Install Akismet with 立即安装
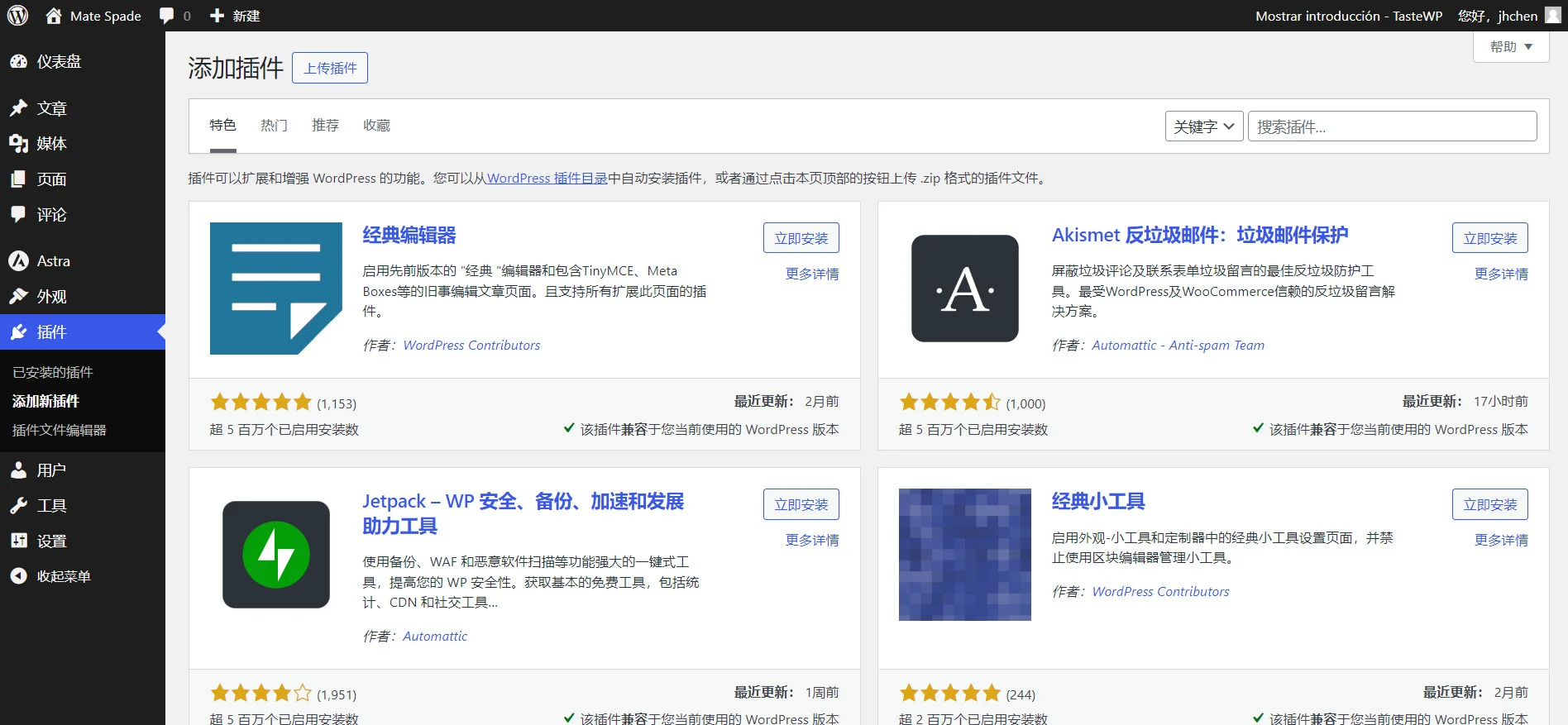 point(1490,238)
